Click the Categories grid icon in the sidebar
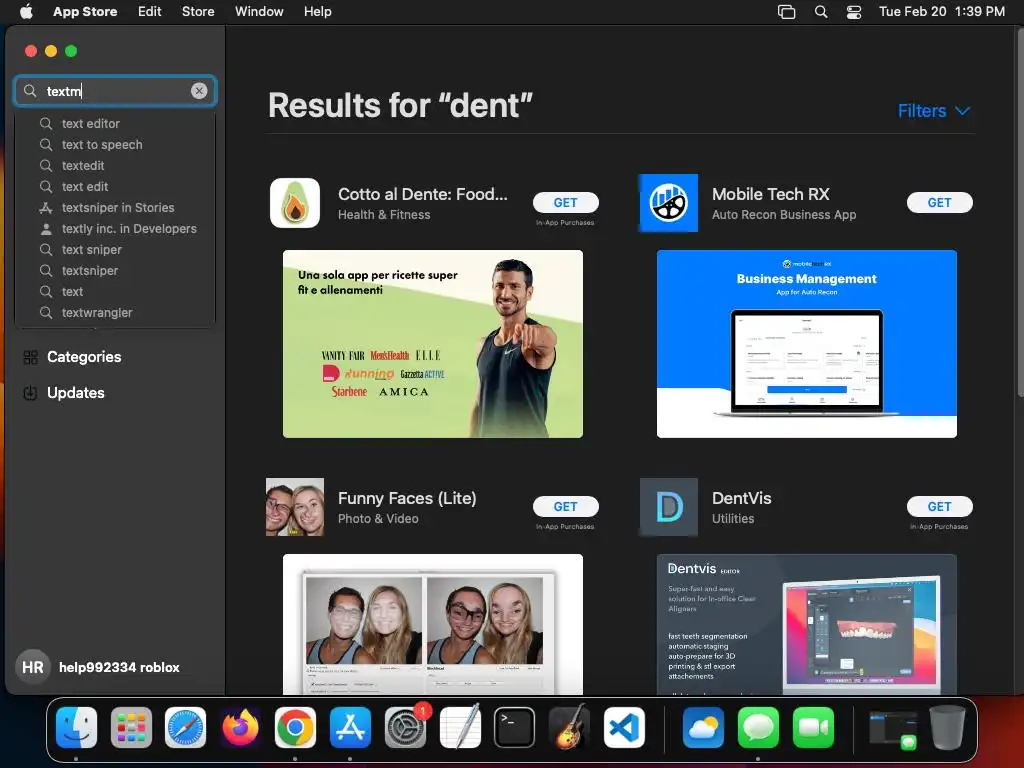This screenshot has height=768, width=1024. tap(30, 357)
